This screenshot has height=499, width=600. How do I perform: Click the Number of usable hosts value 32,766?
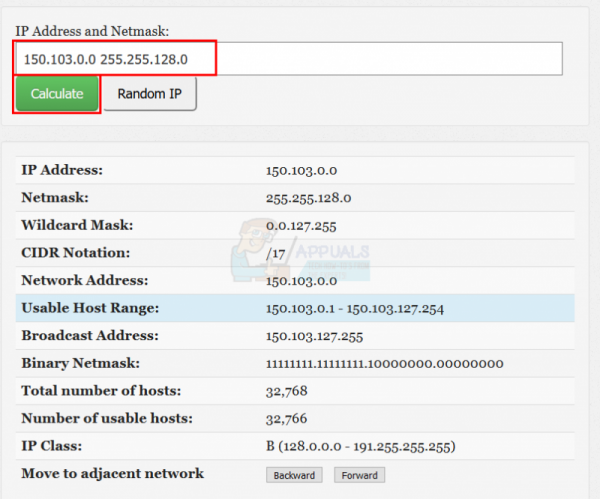(x=286, y=419)
